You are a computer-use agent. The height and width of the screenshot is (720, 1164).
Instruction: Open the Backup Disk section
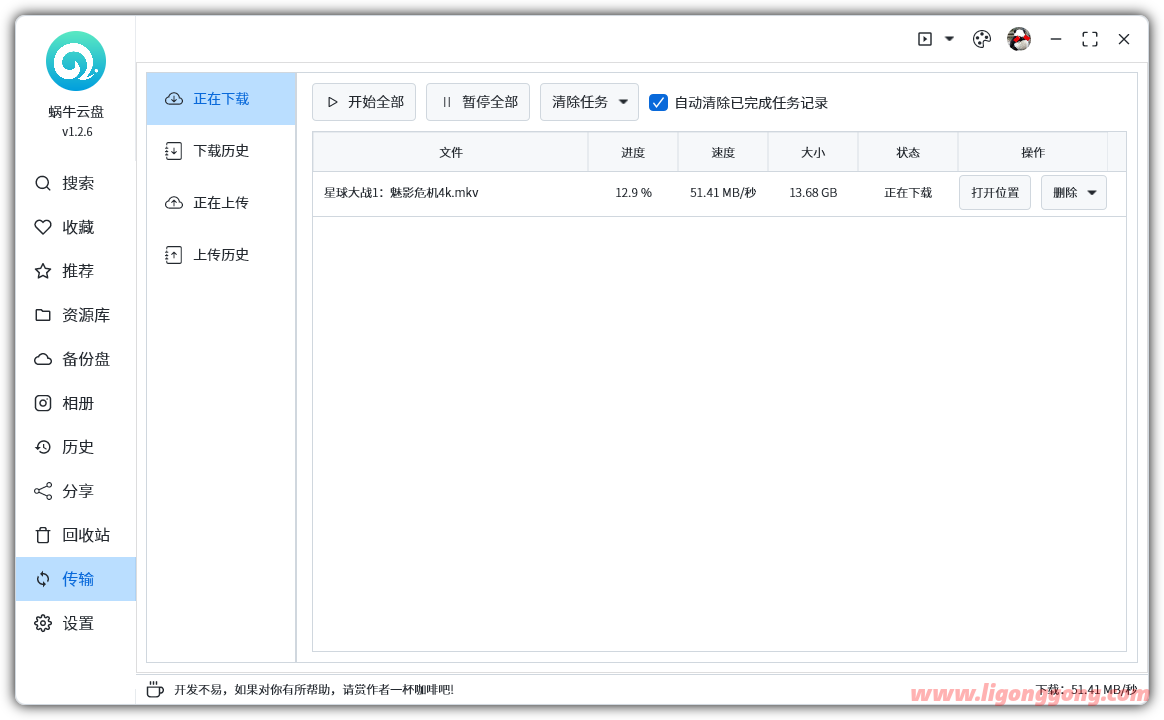[76, 359]
